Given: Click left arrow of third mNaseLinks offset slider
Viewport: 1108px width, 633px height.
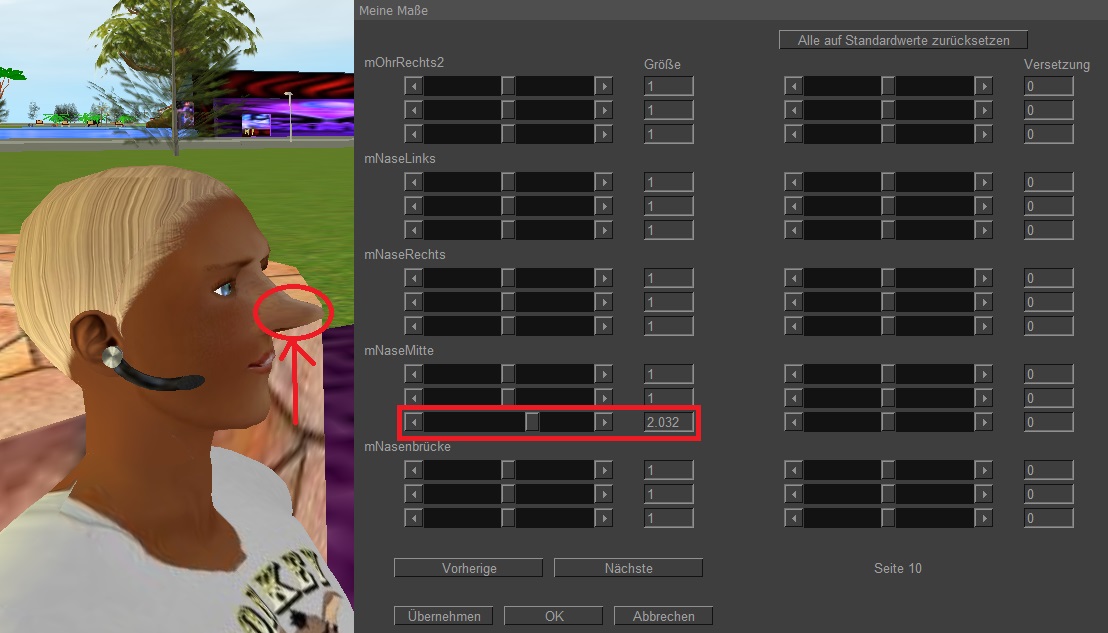Looking at the screenshot, I should tap(793, 230).
